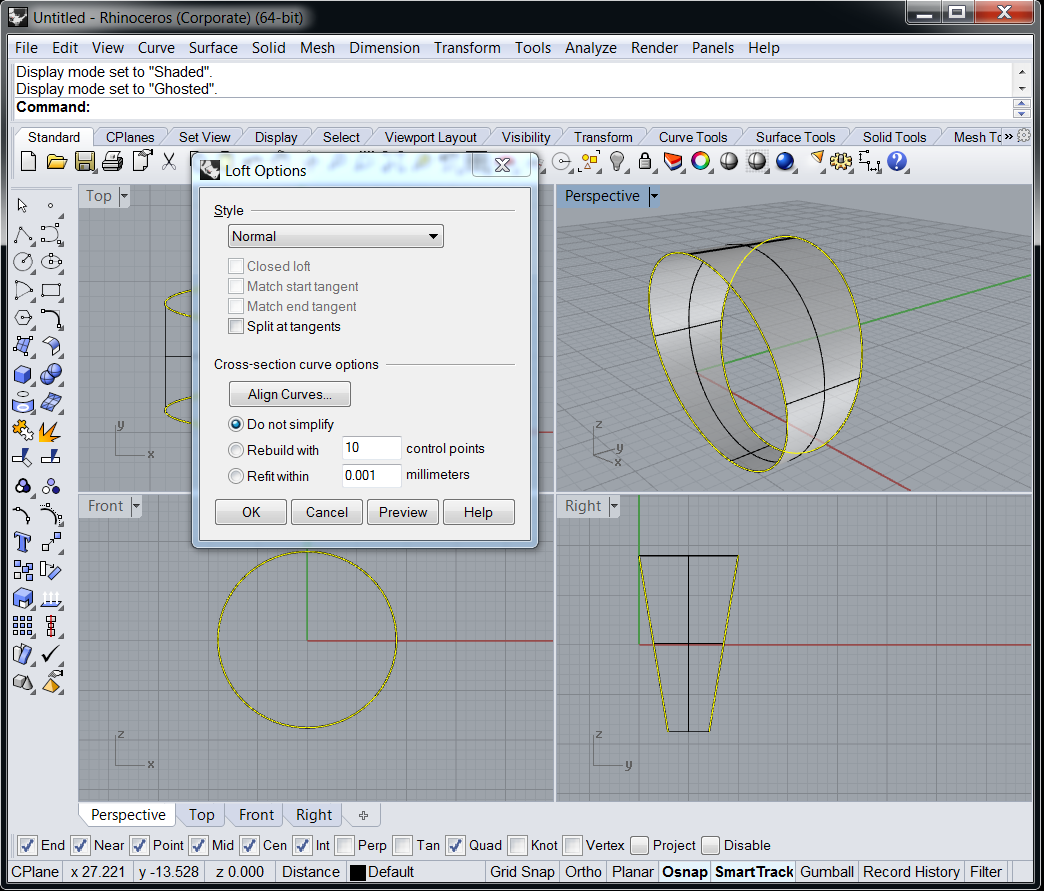This screenshot has height=891, width=1044.
Task: Select the Polyline tool
Action: tap(23, 234)
